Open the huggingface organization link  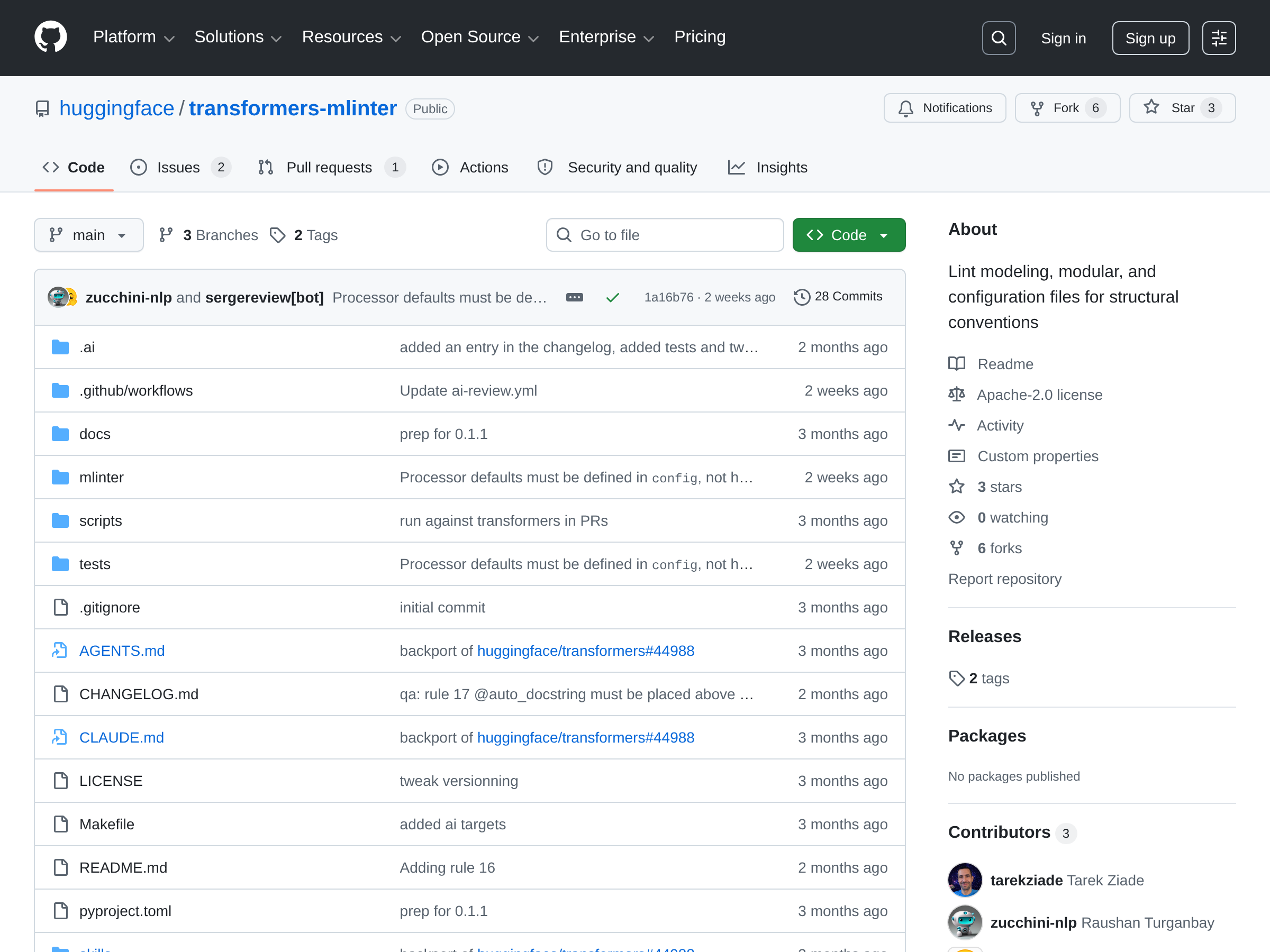tap(116, 108)
